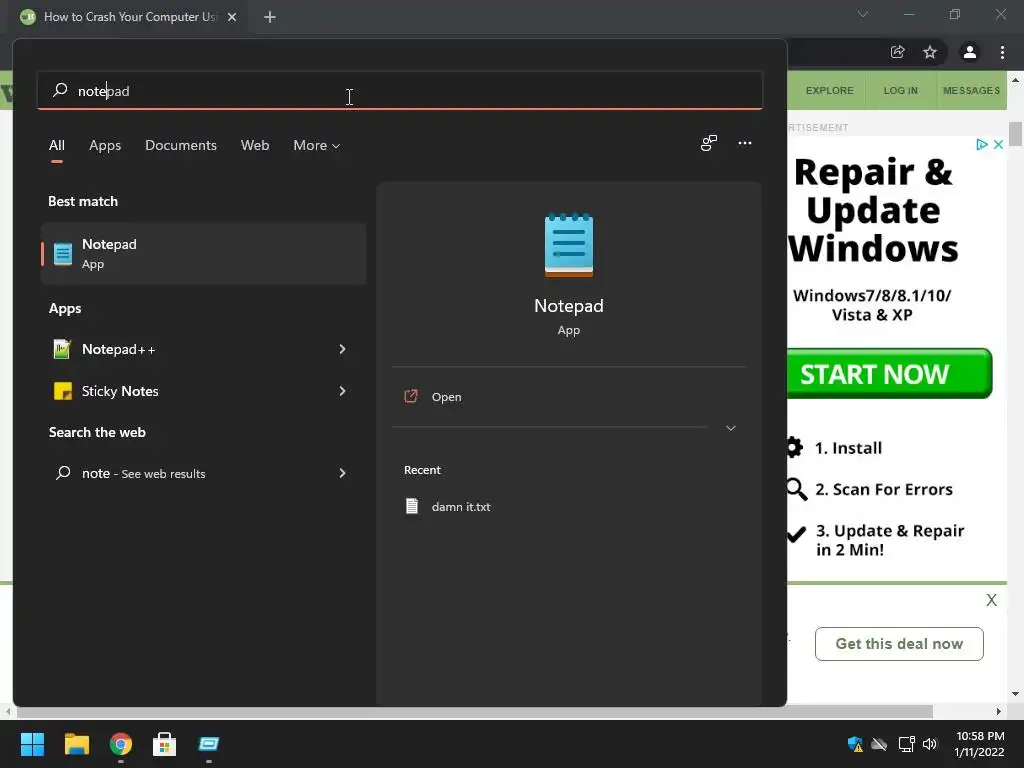The height and width of the screenshot is (768, 1024).
Task: Click the search magnifier icon in search box
Action: point(60,90)
